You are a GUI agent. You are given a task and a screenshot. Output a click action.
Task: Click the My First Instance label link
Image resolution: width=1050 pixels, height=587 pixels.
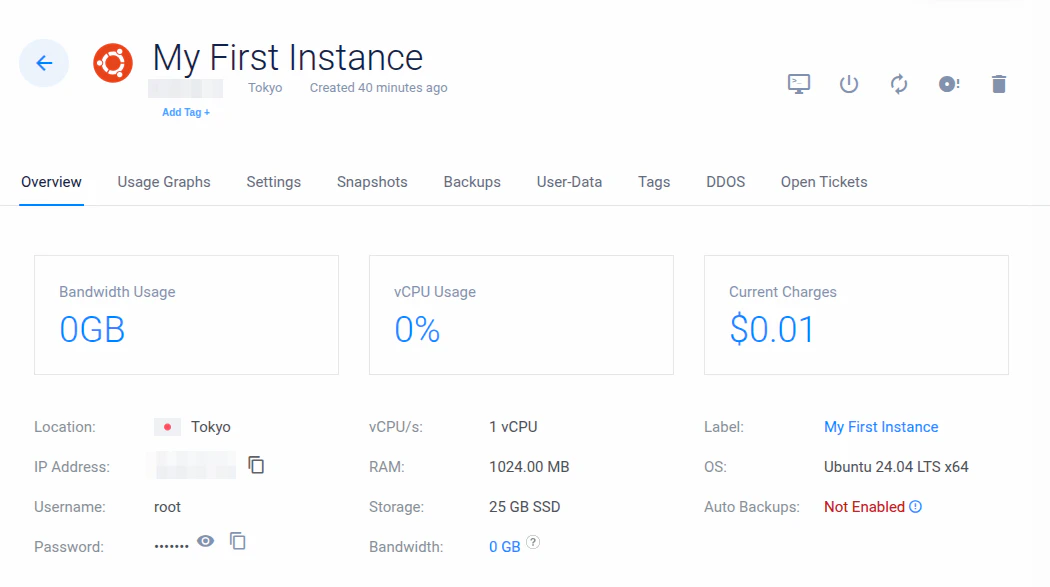coord(881,427)
